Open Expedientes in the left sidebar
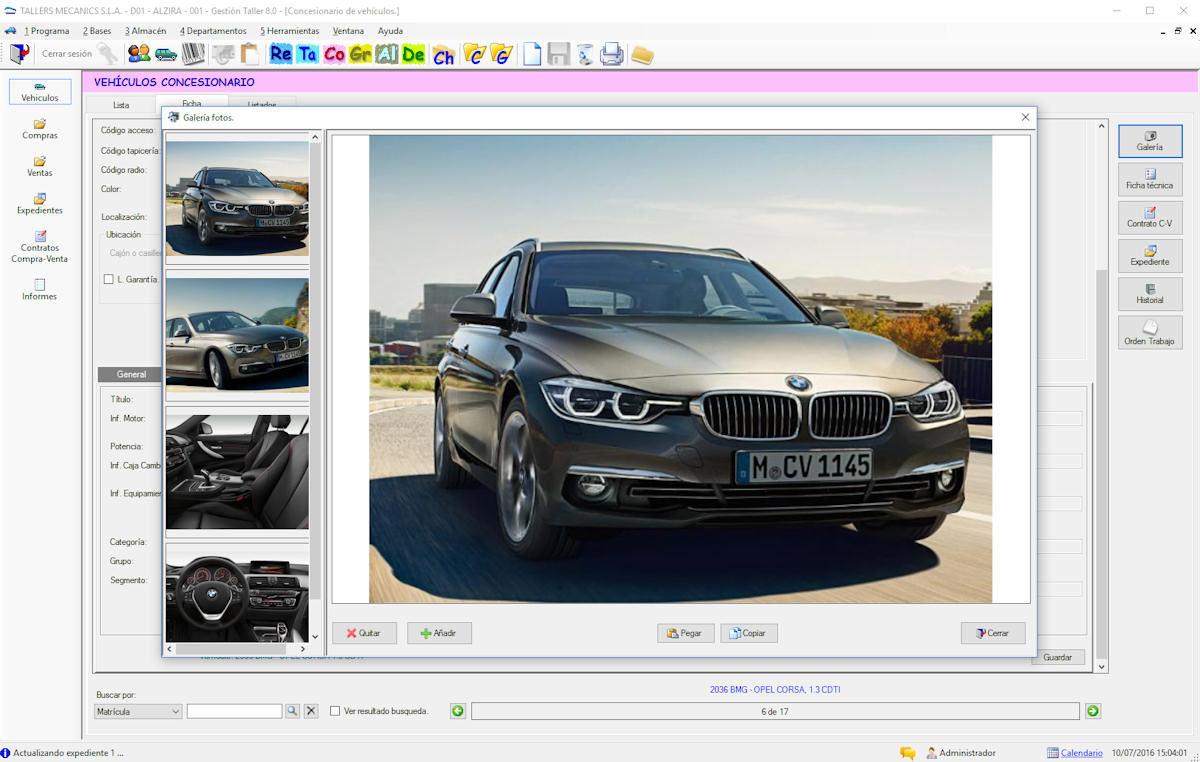The height and width of the screenshot is (762, 1200). tap(40, 204)
